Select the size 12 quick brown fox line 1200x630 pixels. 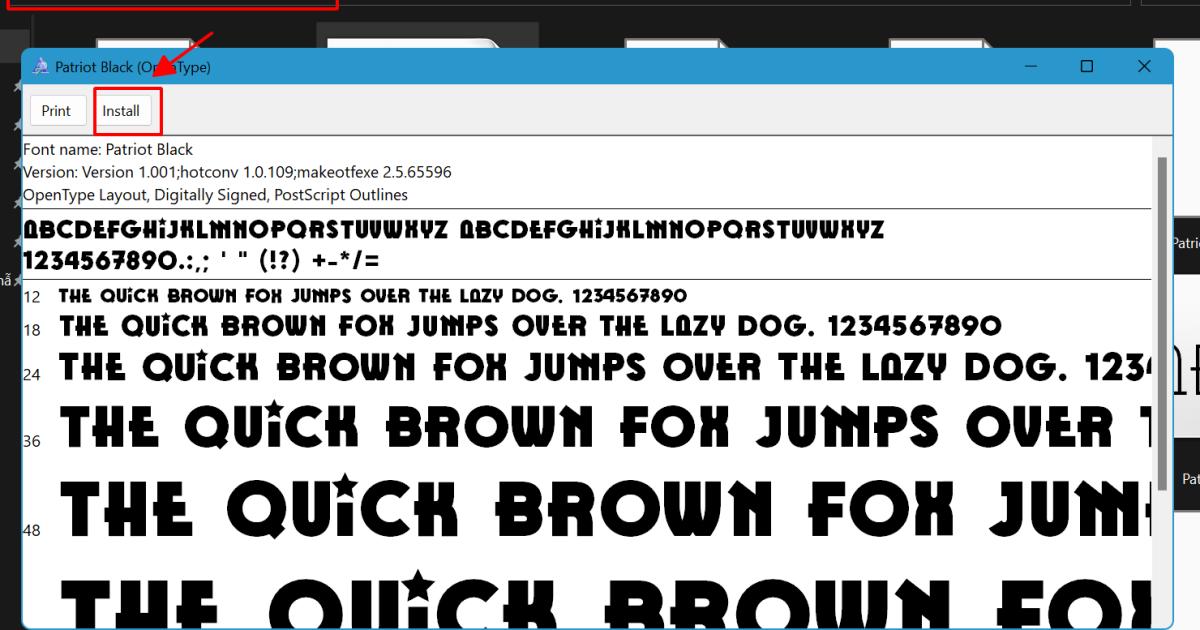click(370, 296)
